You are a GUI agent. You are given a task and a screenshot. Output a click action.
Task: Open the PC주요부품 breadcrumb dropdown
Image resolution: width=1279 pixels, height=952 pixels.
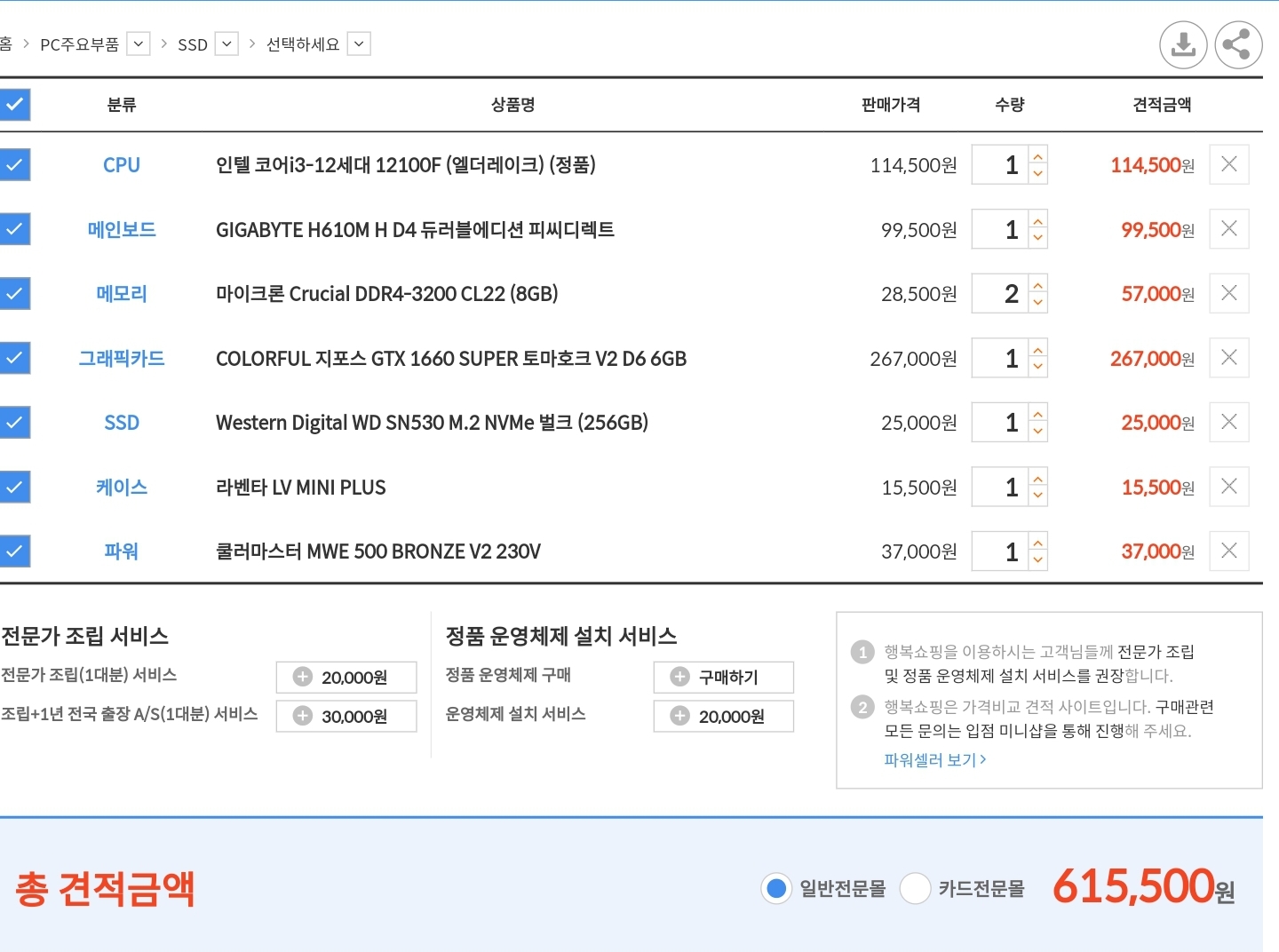(x=139, y=44)
